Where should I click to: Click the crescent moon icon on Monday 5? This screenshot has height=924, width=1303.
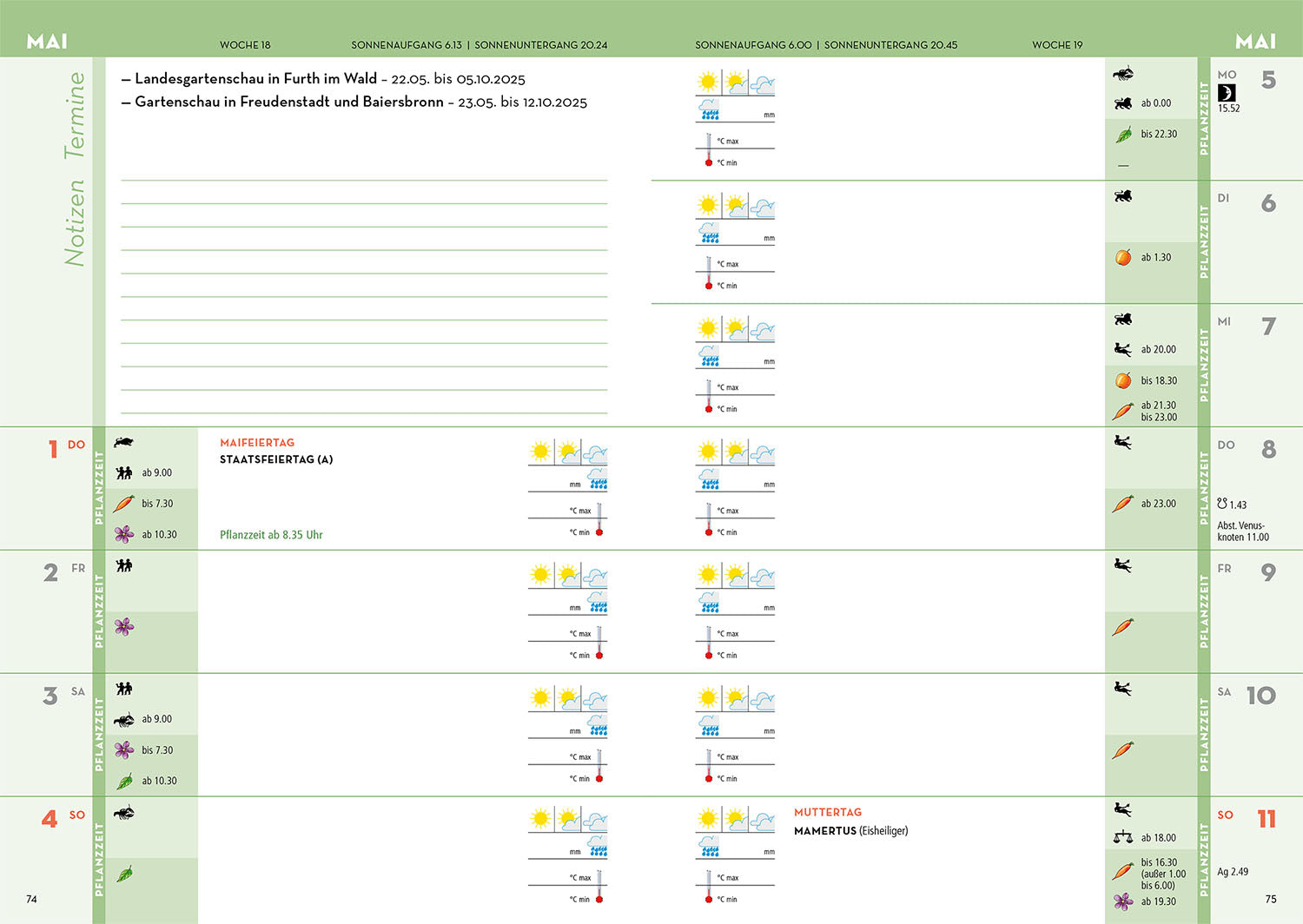coord(1227,93)
